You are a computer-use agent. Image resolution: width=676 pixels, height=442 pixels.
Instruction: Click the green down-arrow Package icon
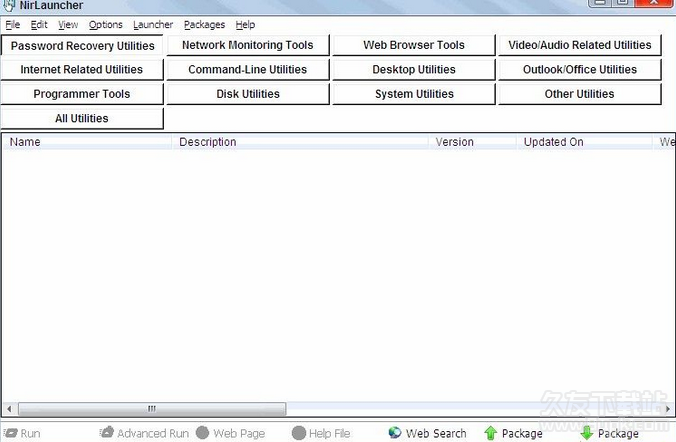coord(587,433)
